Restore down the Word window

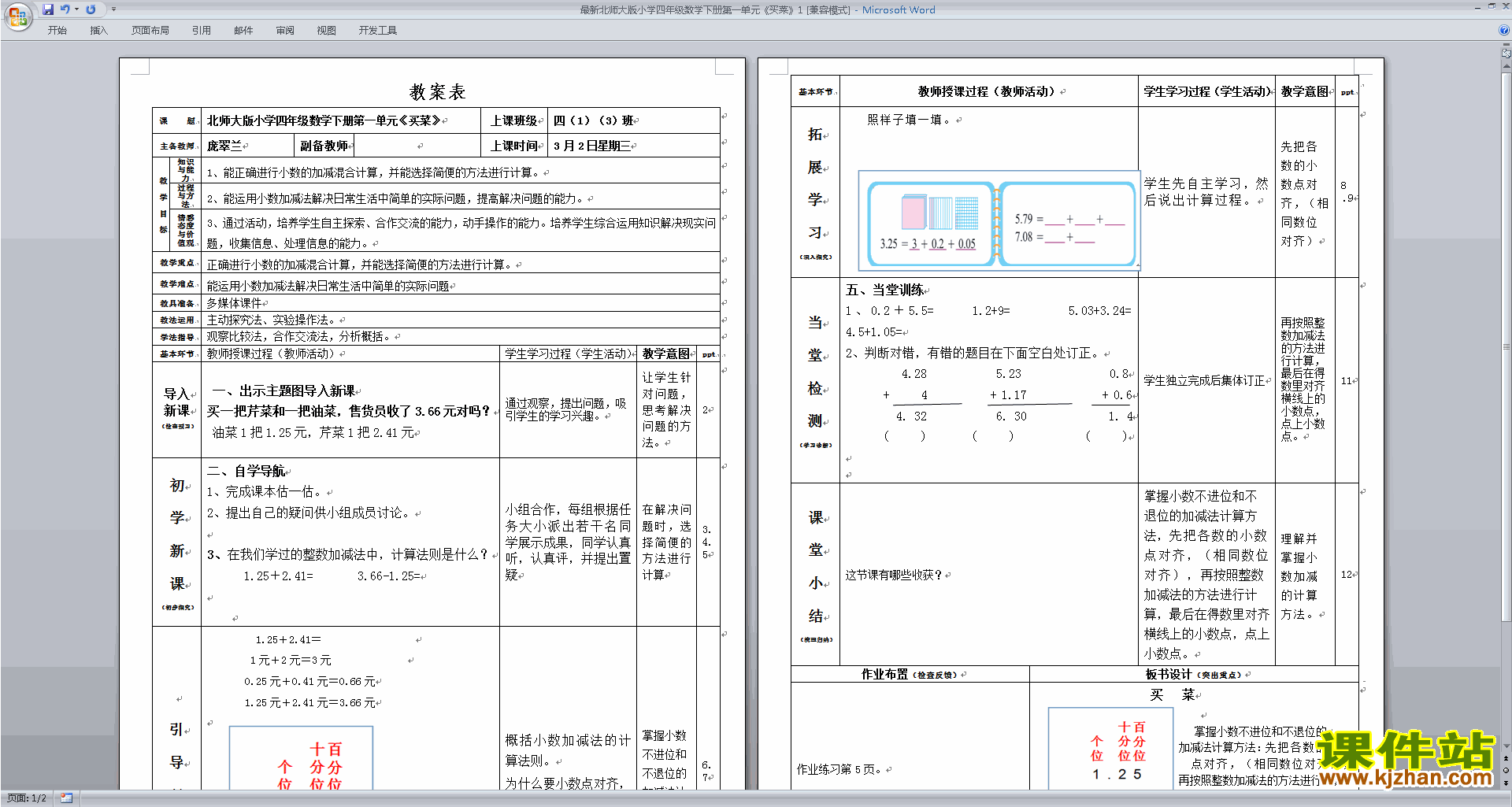[1492, 6]
